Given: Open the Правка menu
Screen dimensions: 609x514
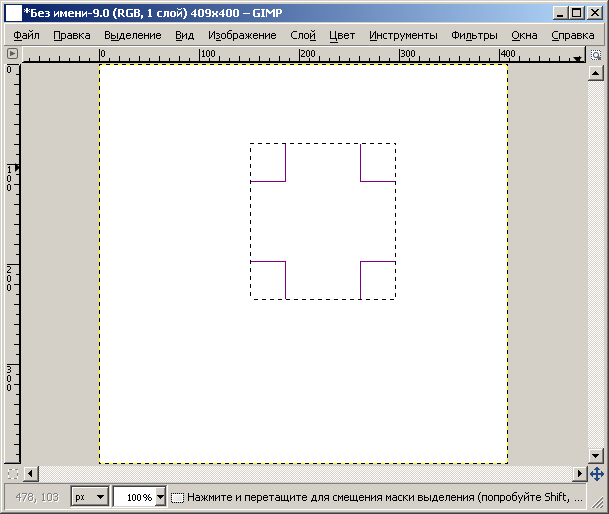Looking at the screenshot, I should tap(72, 35).
